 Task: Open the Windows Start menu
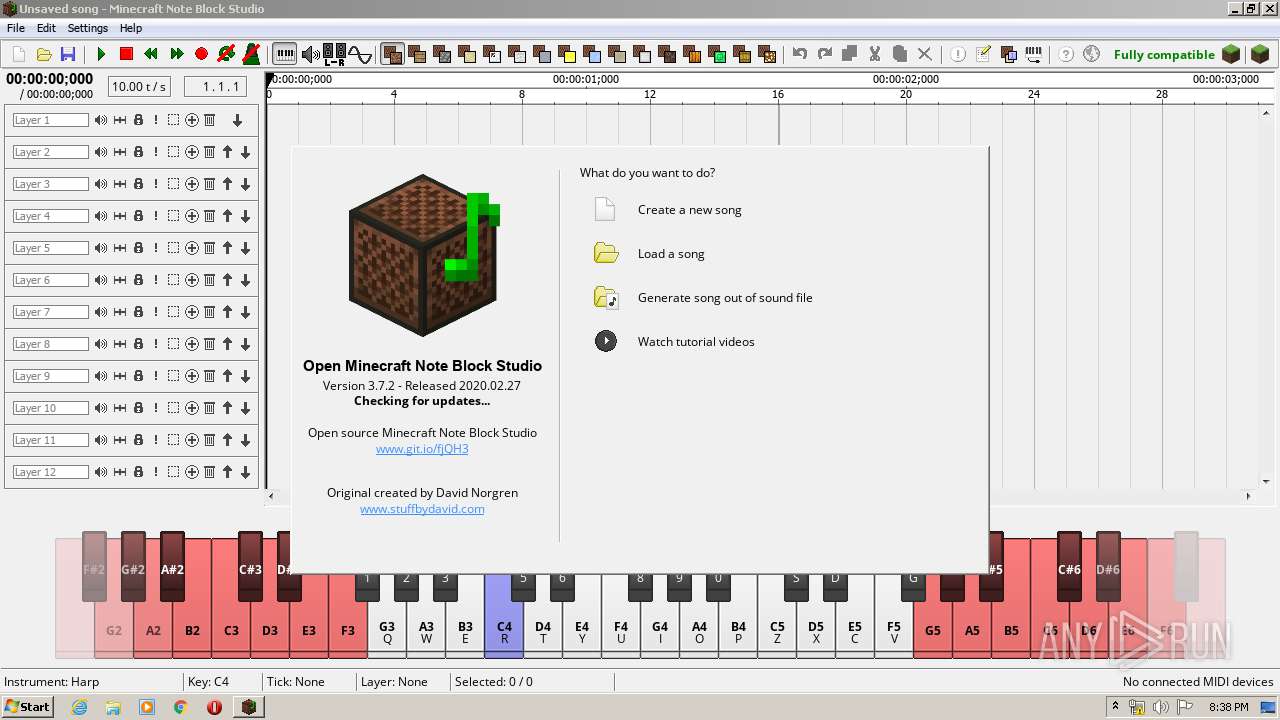pyautogui.click(x=27, y=707)
